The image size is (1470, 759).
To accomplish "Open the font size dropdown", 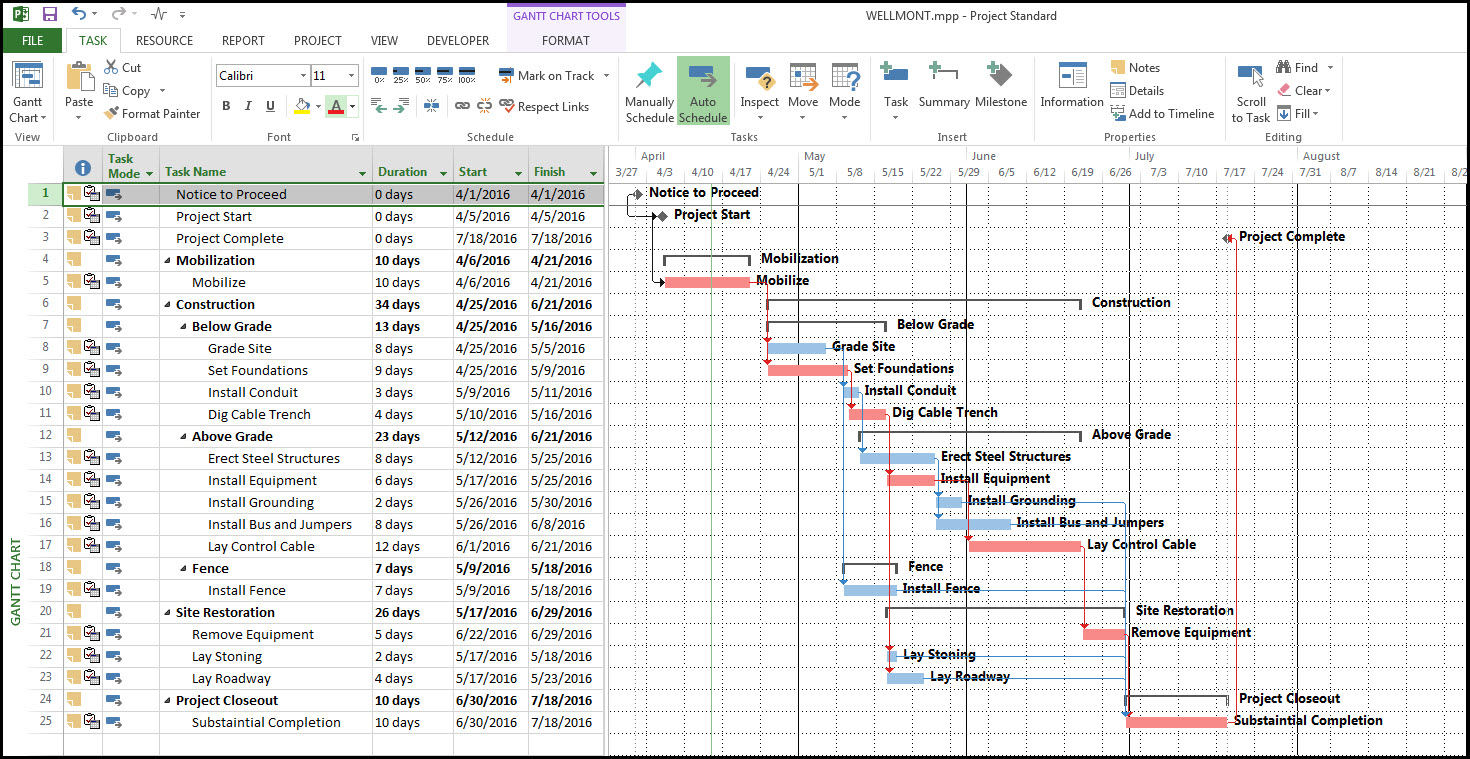I will click(x=351, y=75).
